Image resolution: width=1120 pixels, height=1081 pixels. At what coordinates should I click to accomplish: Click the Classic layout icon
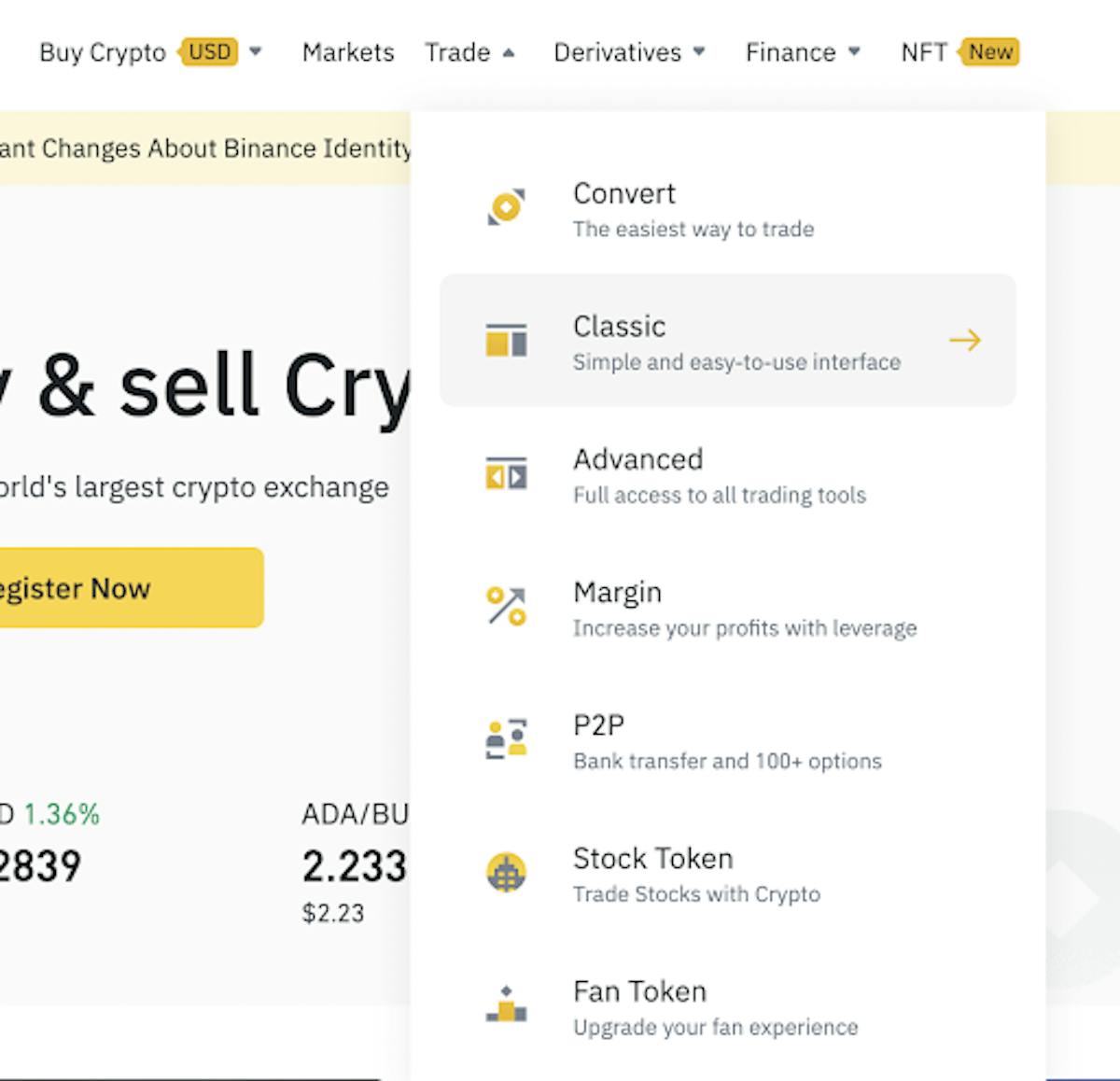coord(507,340)
